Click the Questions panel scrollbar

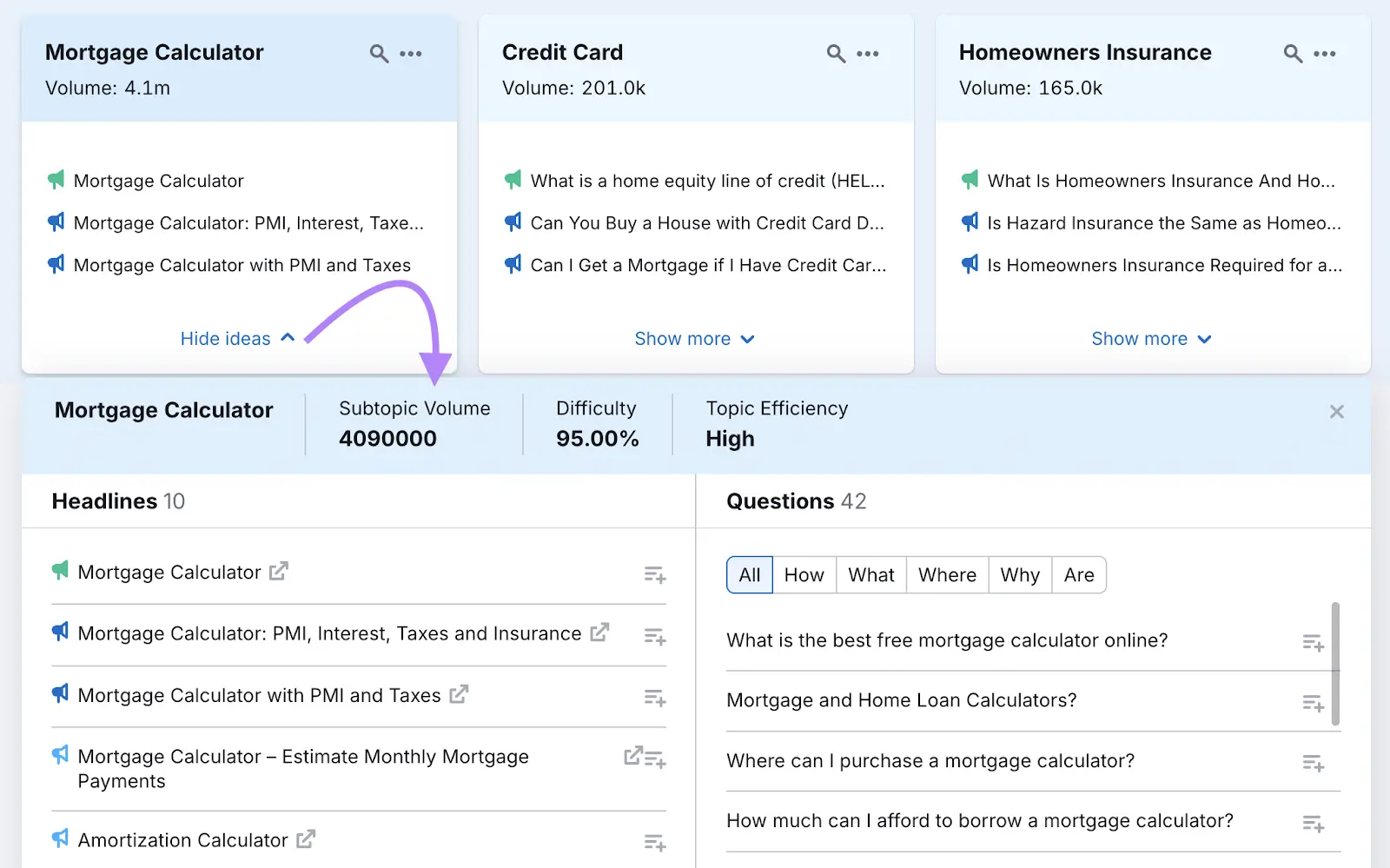[1335, 664]
